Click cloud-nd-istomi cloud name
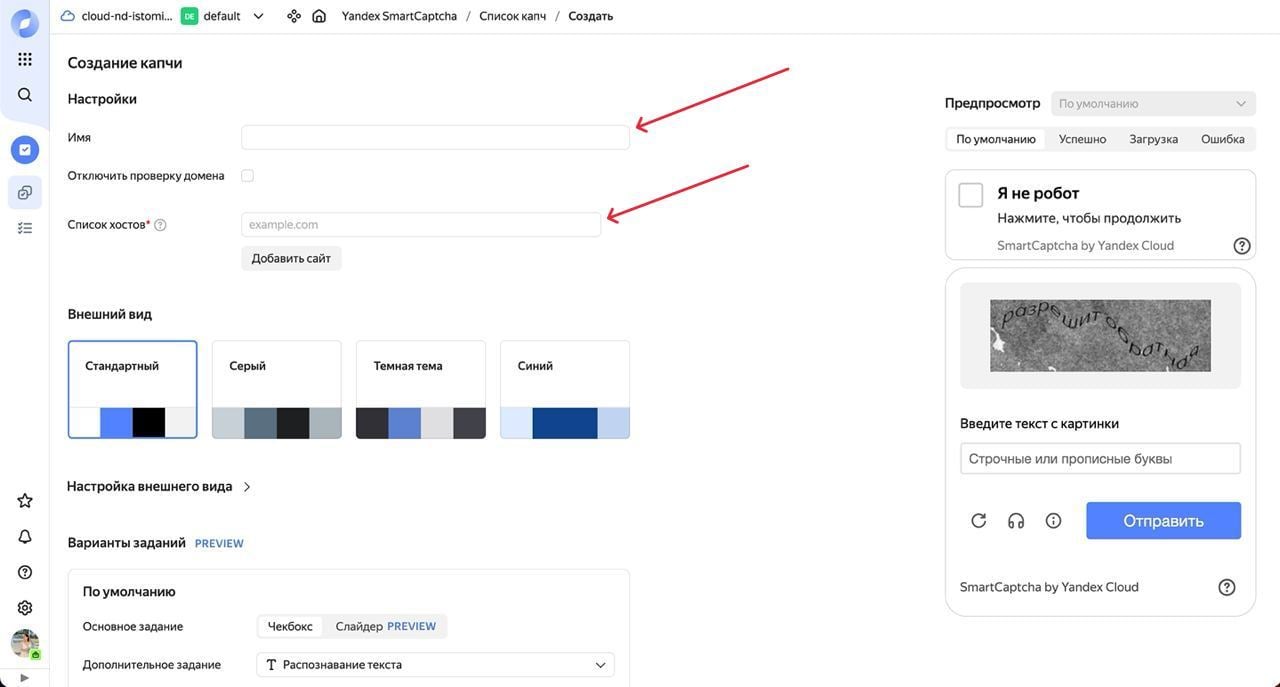 (x=126, y=16)
